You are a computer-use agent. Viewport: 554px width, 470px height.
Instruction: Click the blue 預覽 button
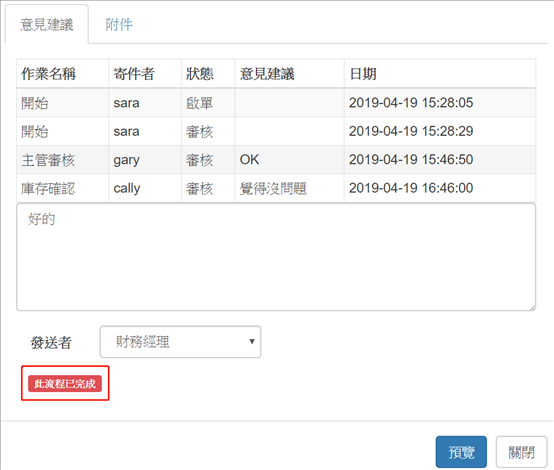point(461,452)
